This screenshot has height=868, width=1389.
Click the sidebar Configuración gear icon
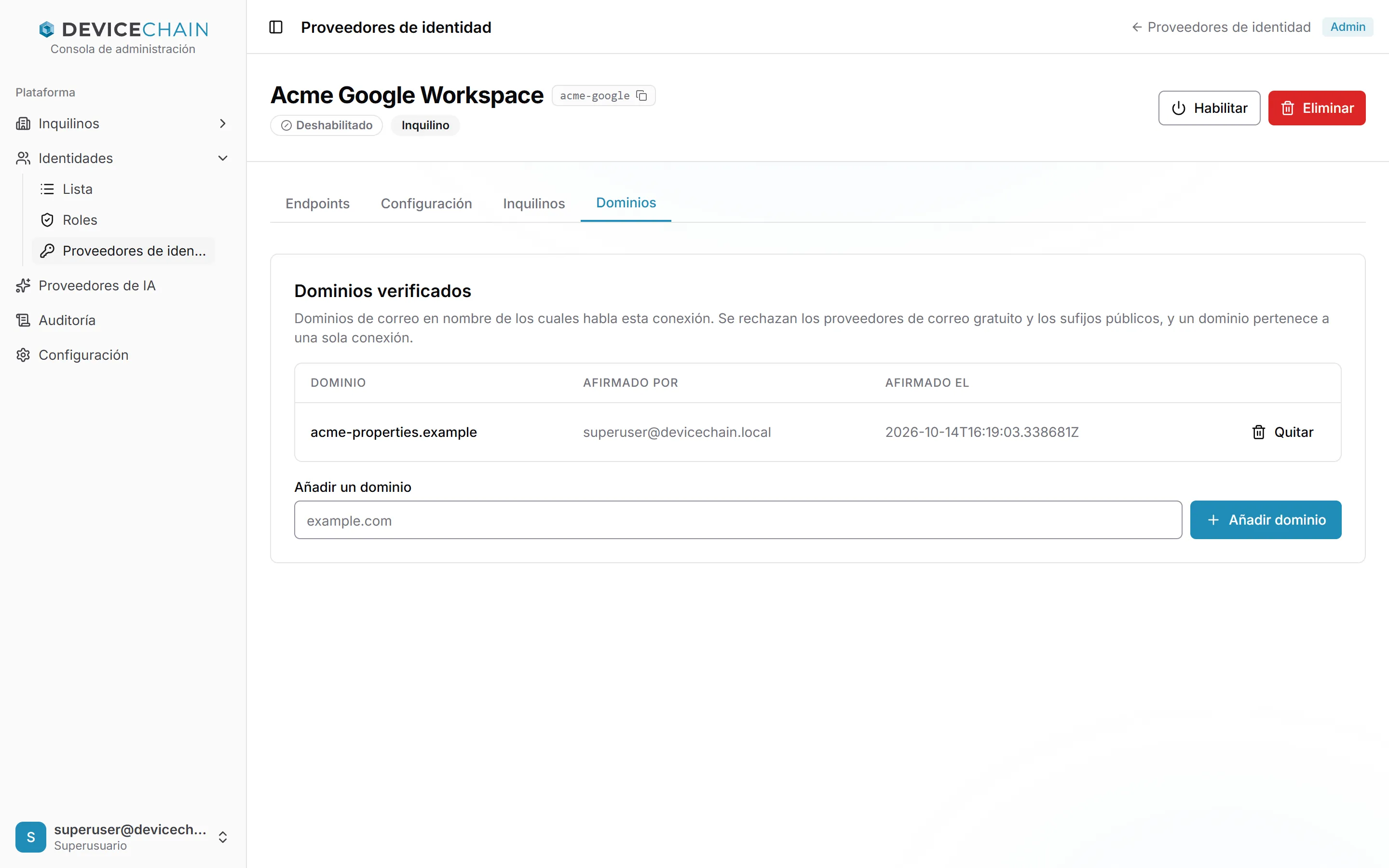23,355
